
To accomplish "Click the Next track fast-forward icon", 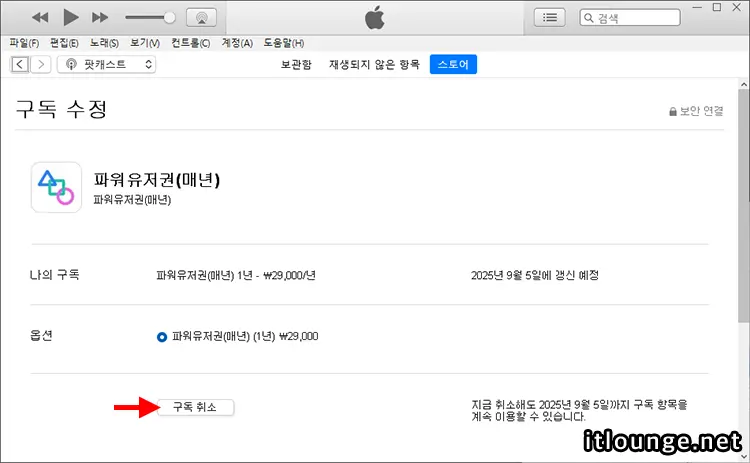I will (99, 17).
